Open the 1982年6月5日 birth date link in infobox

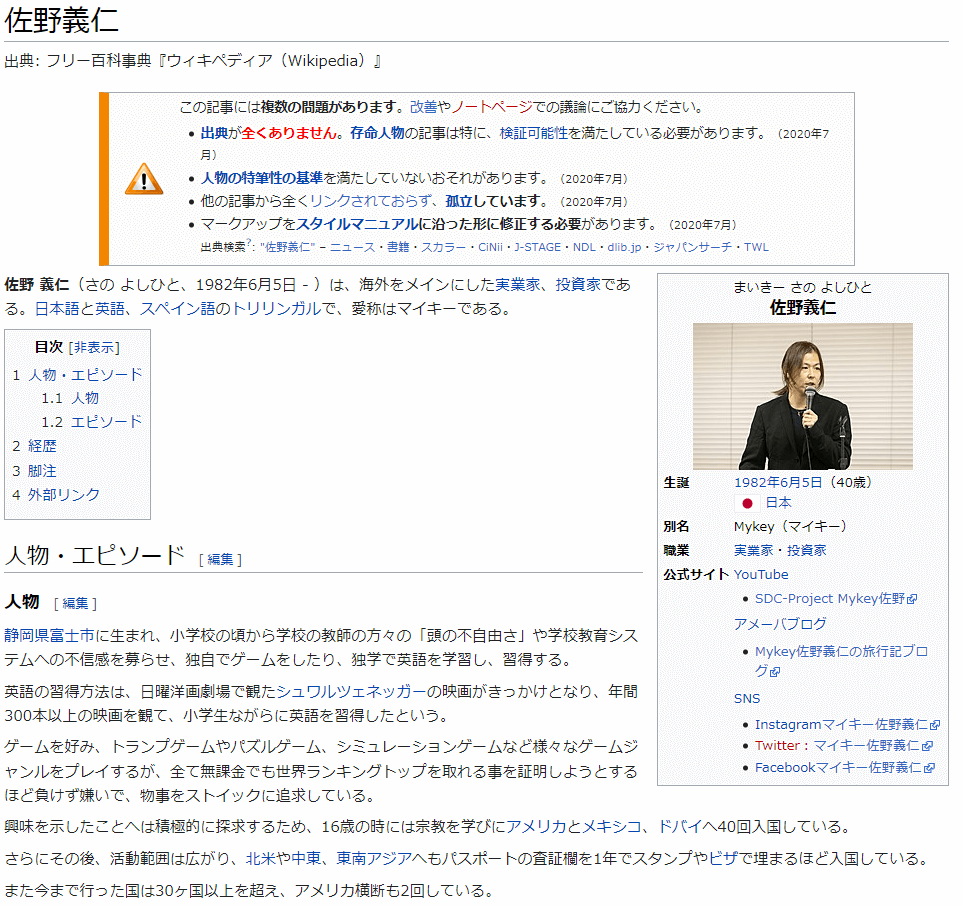[778, 481]
